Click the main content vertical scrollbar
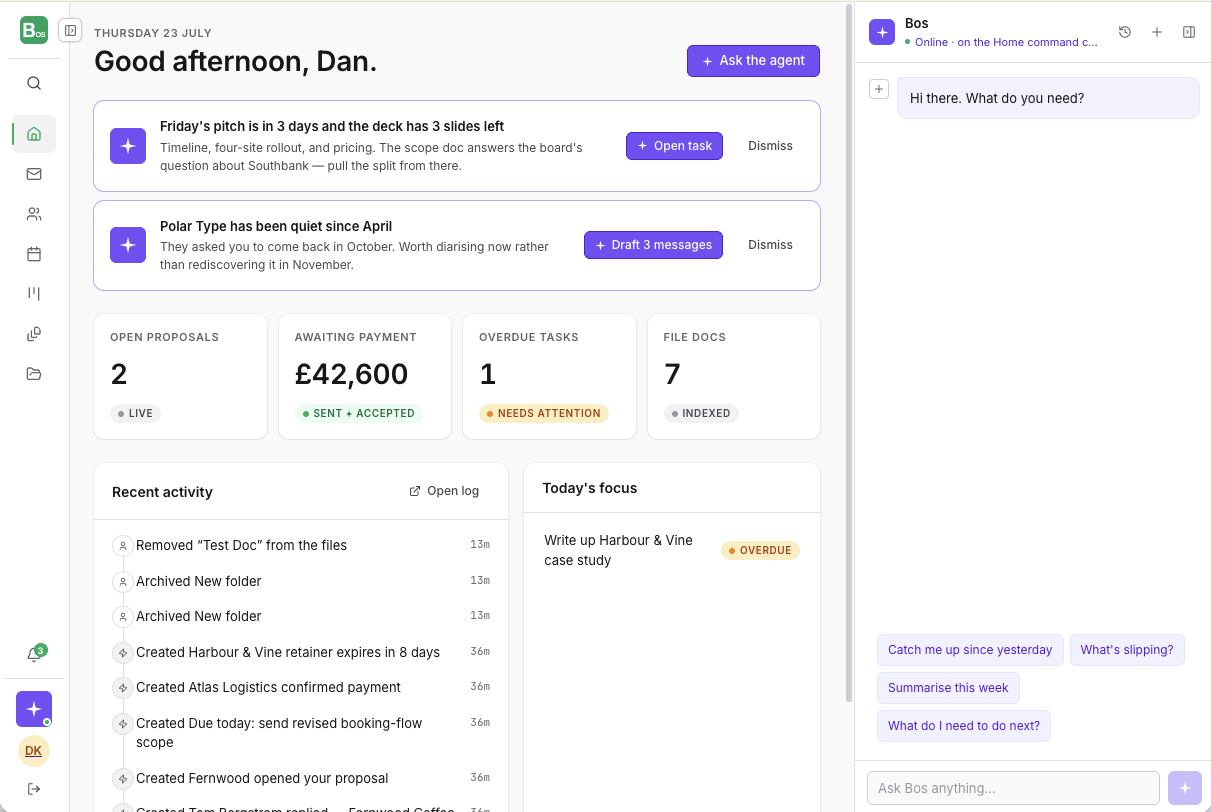This screenshot has height=812, width=1211. pos(849,352)
